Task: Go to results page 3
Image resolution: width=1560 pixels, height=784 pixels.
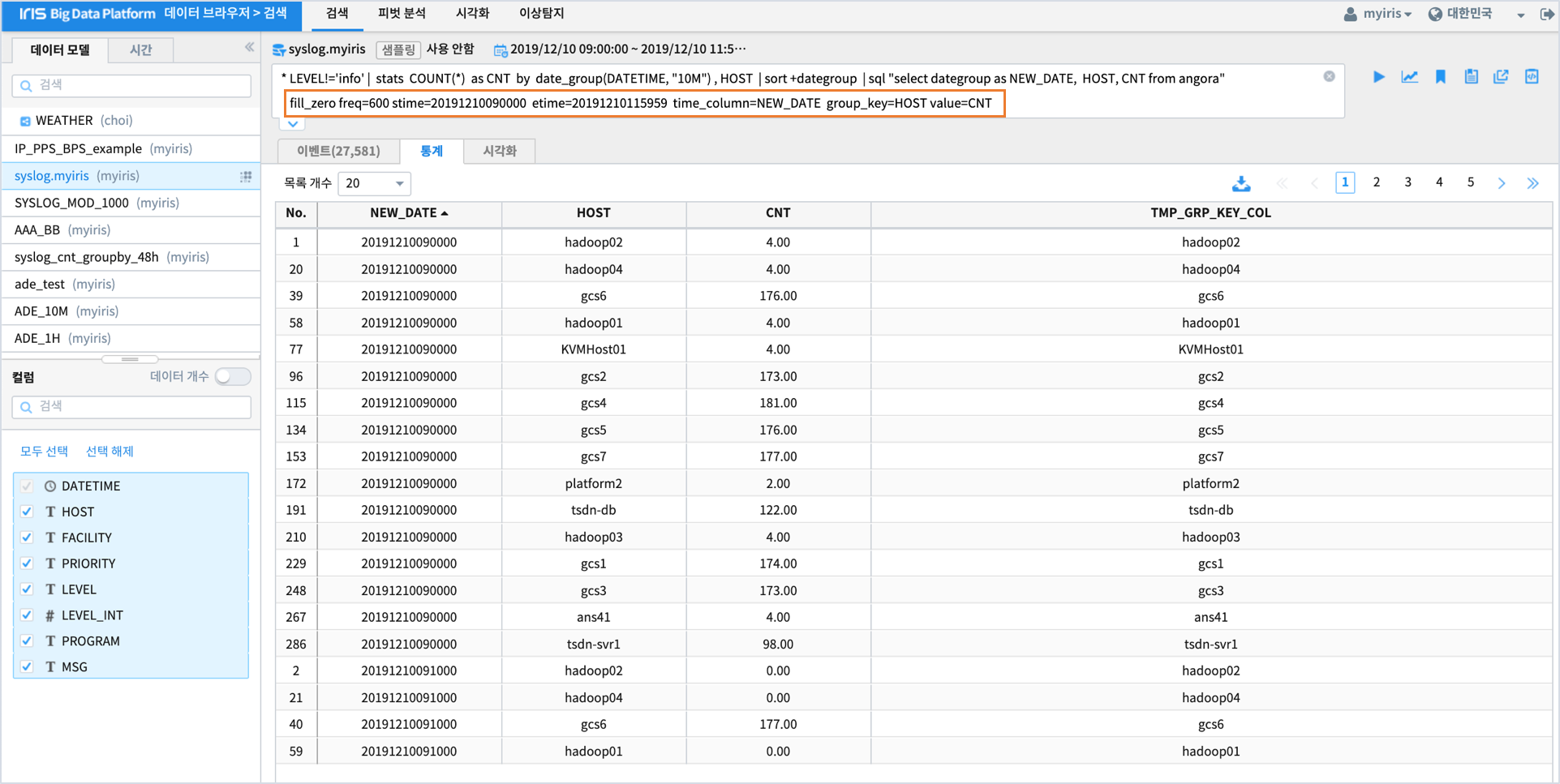Action: click(x=1408, y=182)
